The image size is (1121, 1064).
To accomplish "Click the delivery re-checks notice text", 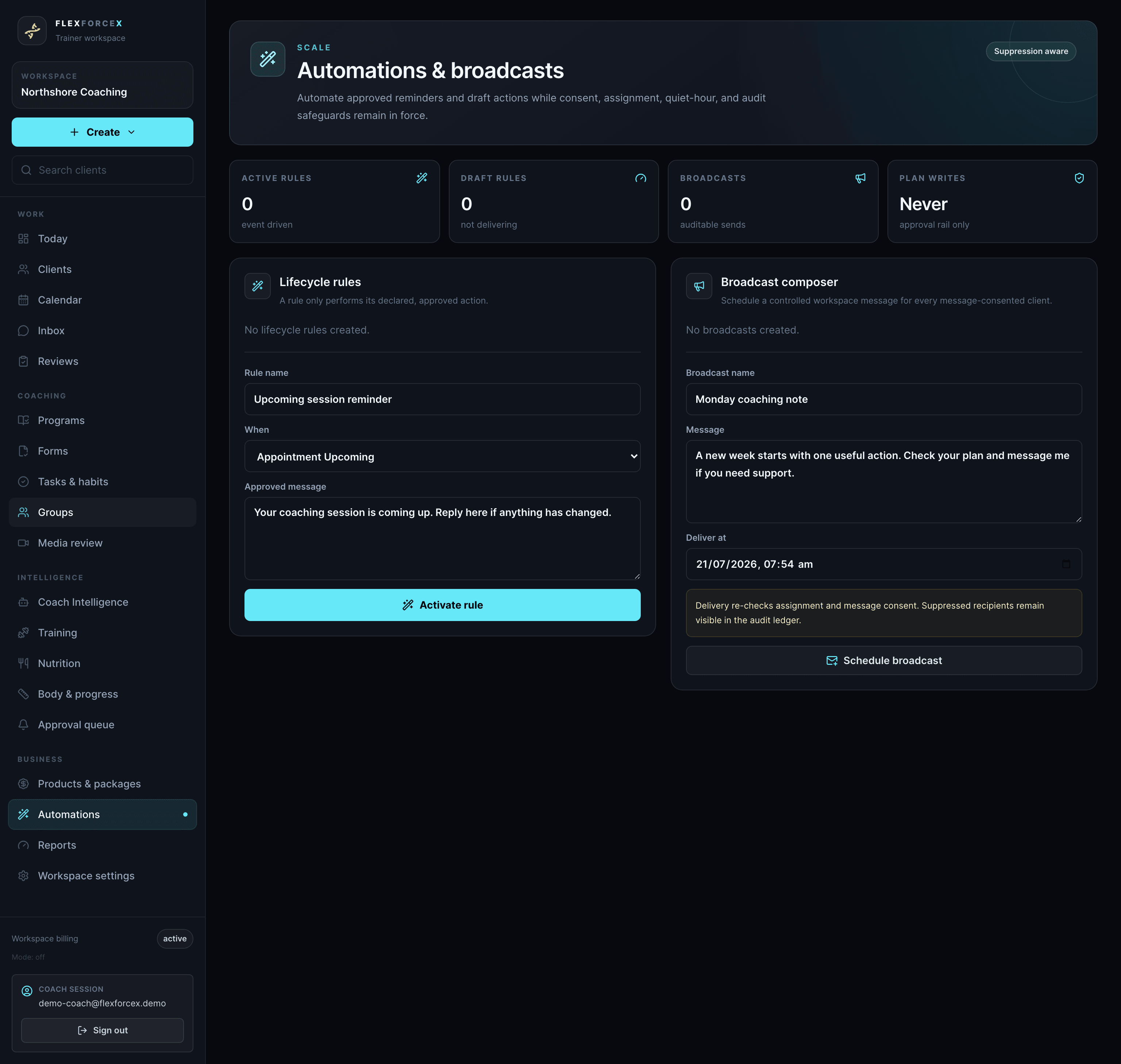I will coord(870,613).
